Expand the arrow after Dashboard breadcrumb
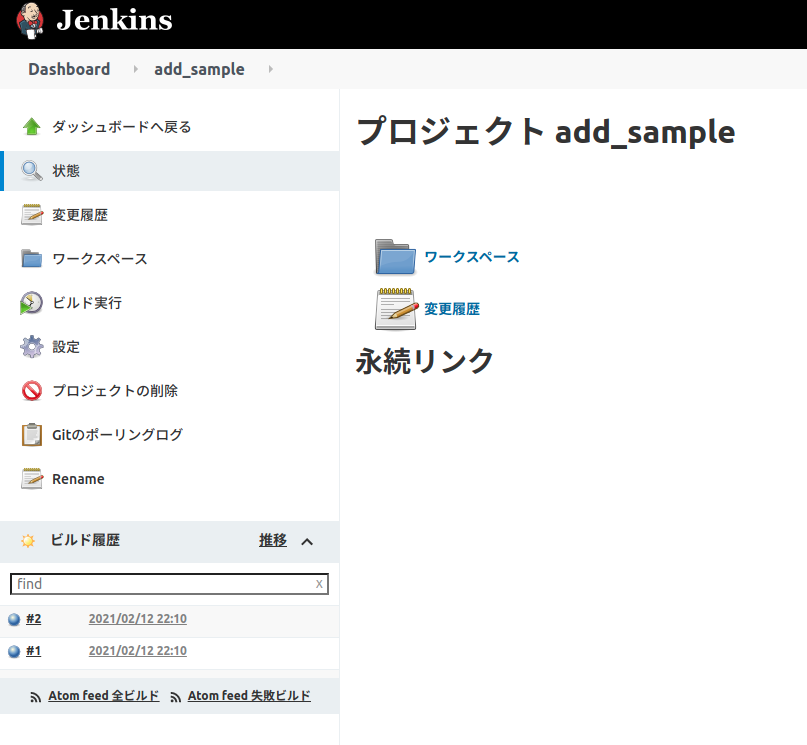The width and height of the screenshot is (807, 745). pos(135,69)
